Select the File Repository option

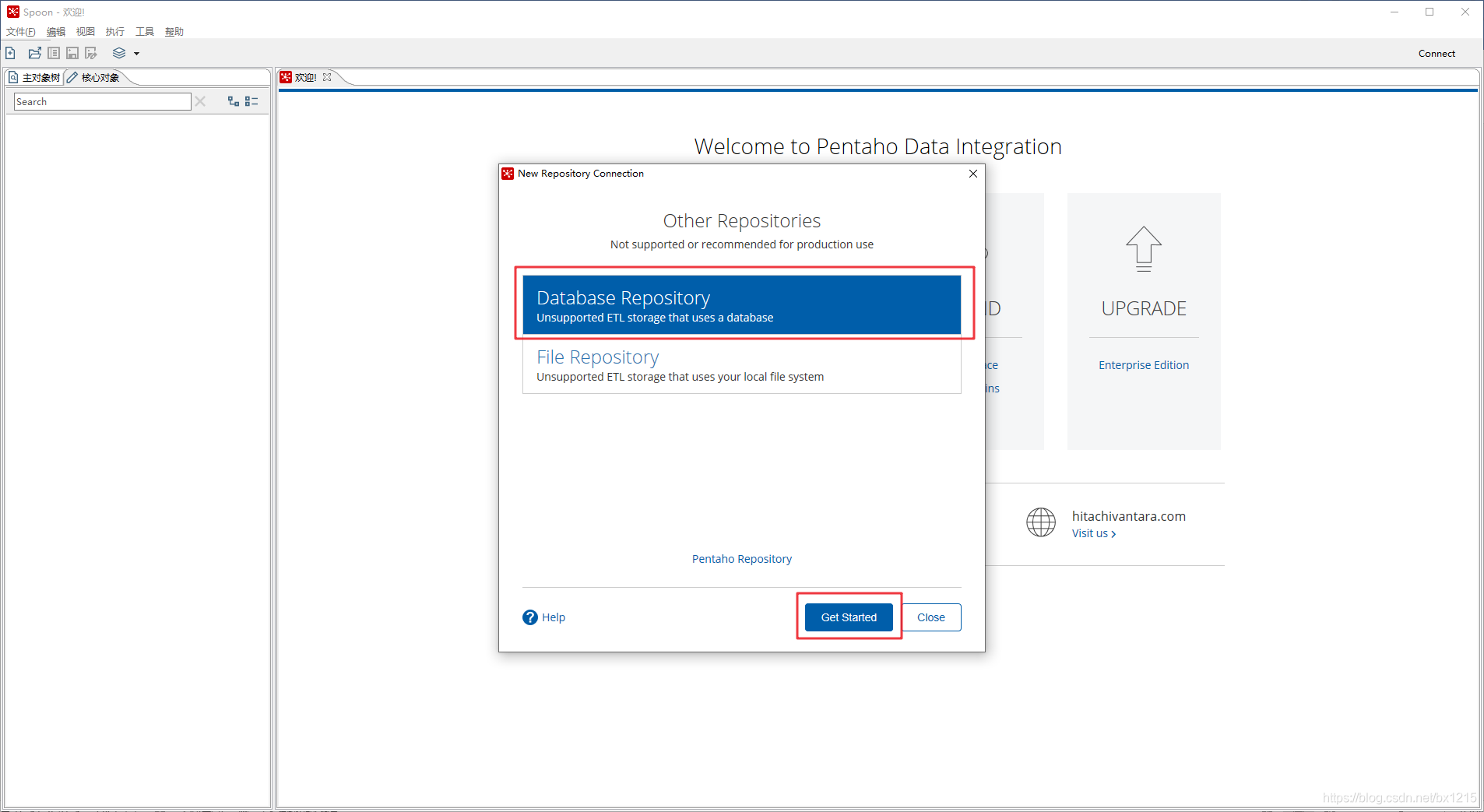(x=741, y=364)
